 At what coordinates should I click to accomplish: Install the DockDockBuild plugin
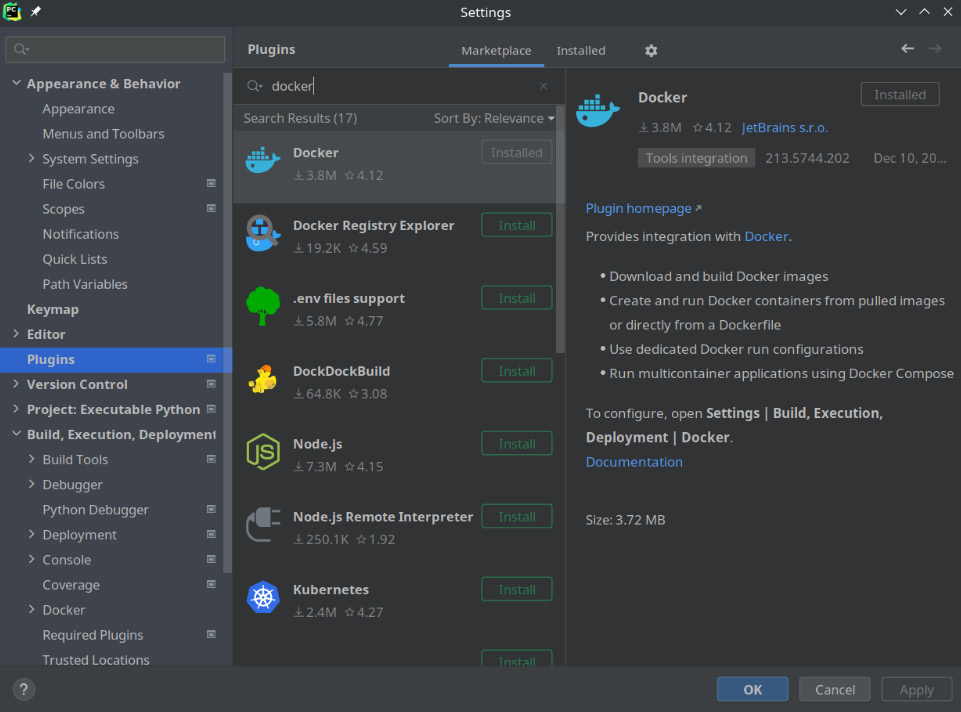point(517,371)
